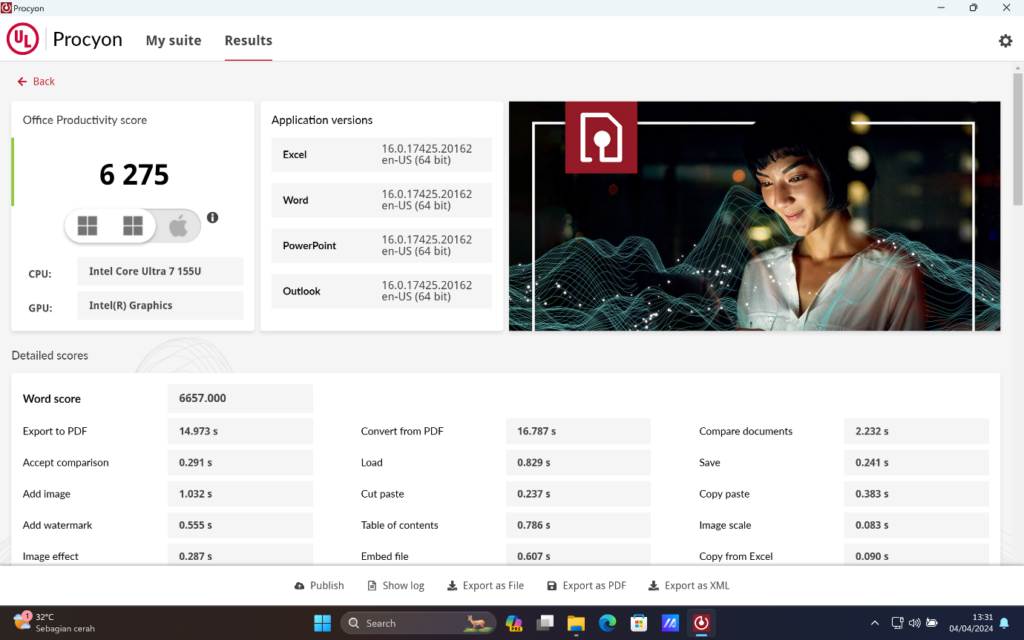
Task: Click the info icon beside the score selector
Action: 212,217
